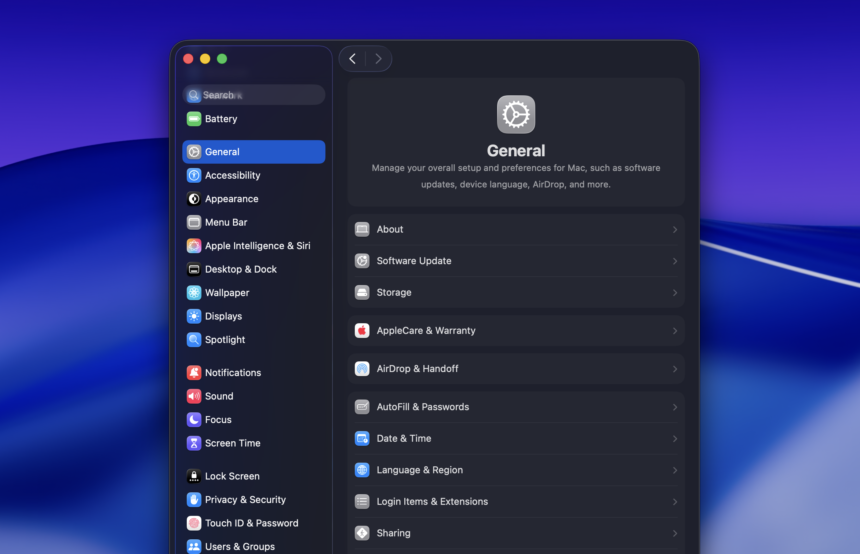Click the Language & Region globe icon
The image size is (860, 554).
tap(362, 470)
